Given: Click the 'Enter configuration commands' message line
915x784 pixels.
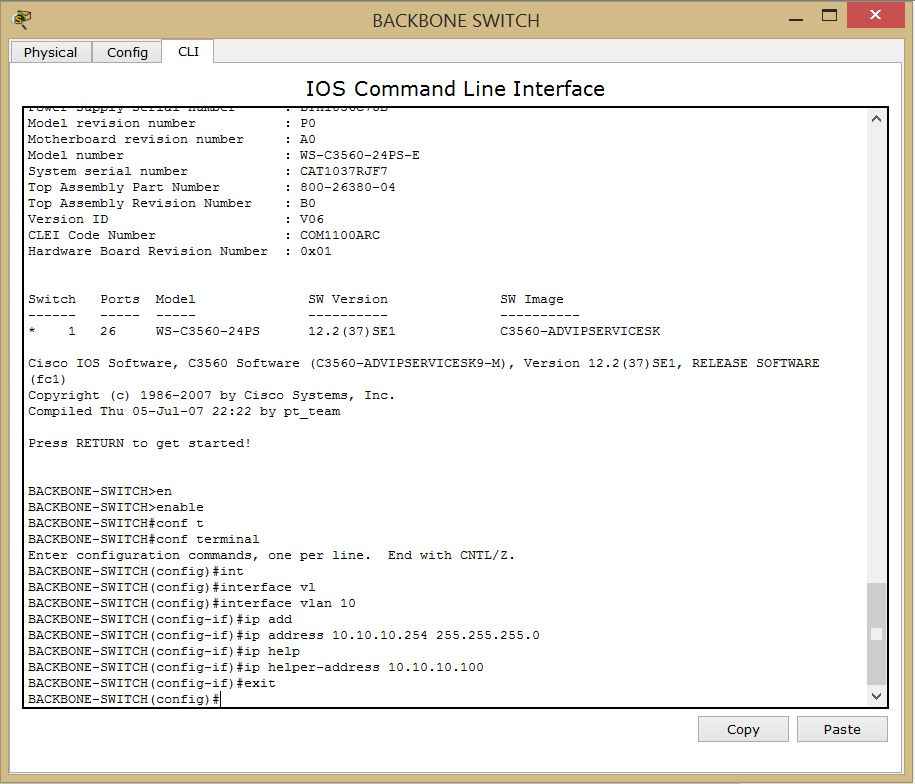Looking at the screenshot, I should [271, 555].
